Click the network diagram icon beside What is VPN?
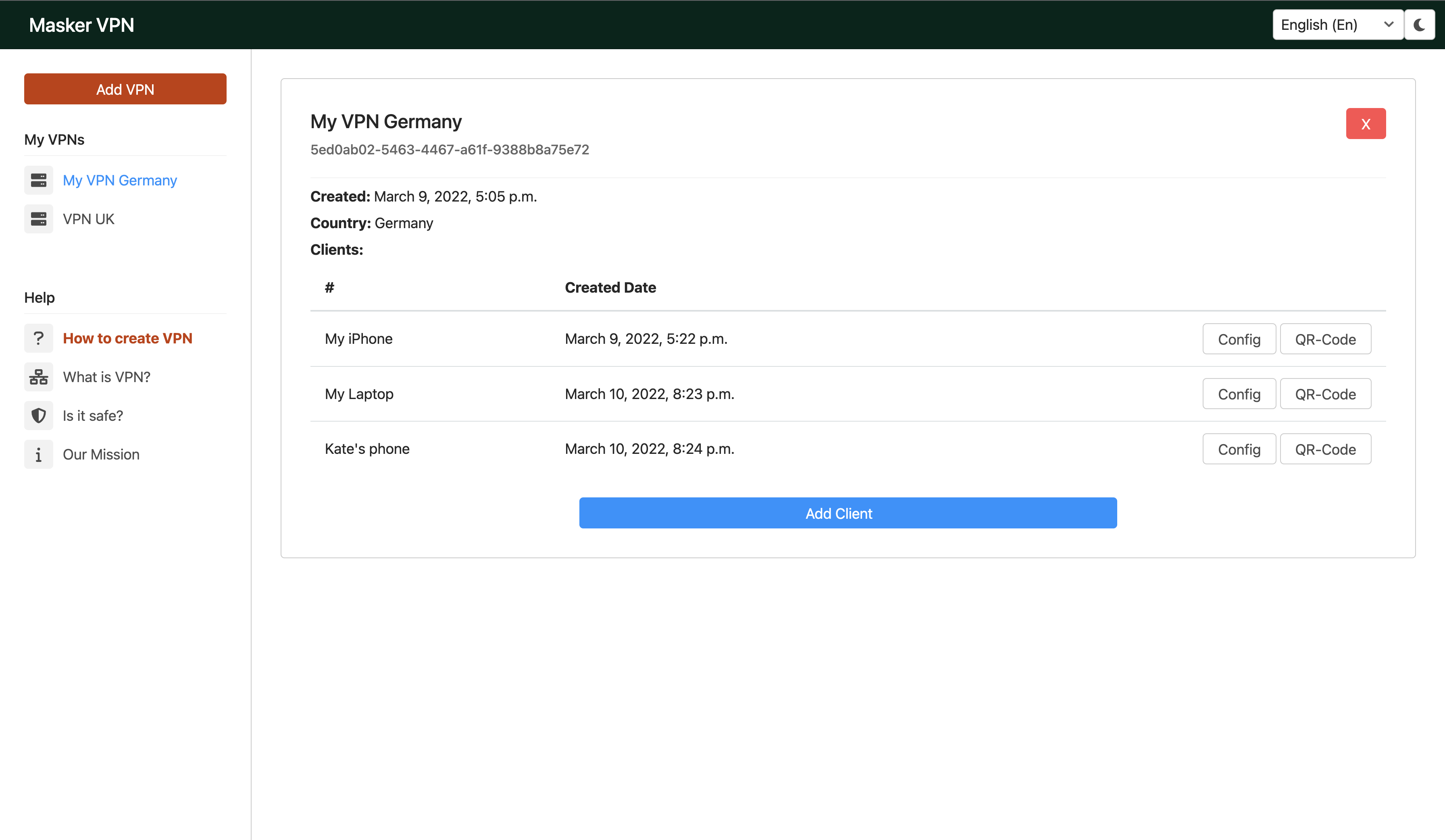1445x840 pixels. [38, 377]
